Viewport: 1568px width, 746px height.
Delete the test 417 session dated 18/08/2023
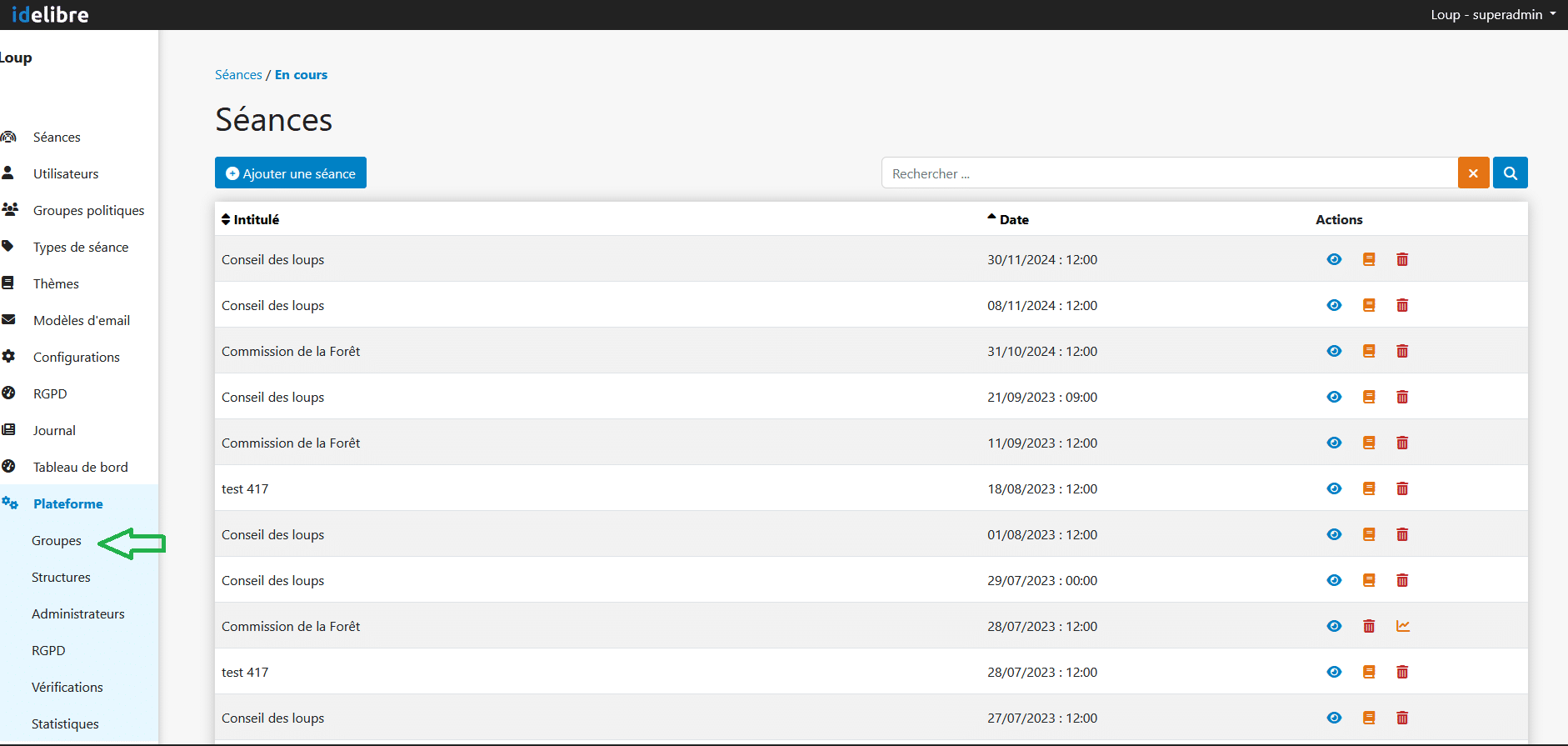1402,488
